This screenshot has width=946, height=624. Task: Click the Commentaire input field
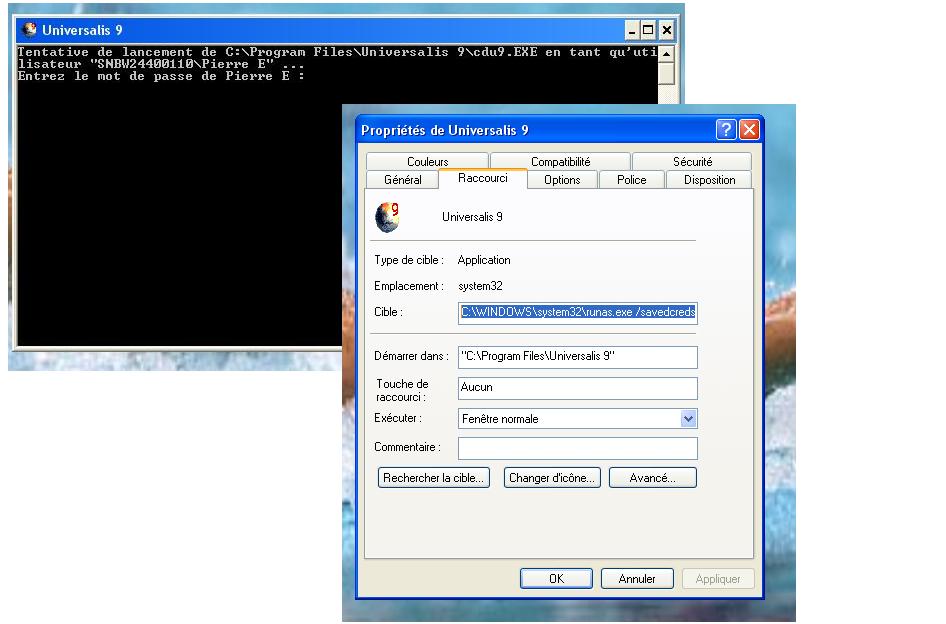click(x=577, y=448)
